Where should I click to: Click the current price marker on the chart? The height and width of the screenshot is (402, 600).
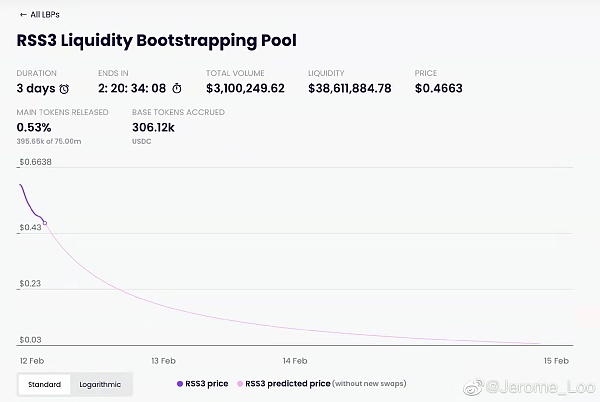45,223
